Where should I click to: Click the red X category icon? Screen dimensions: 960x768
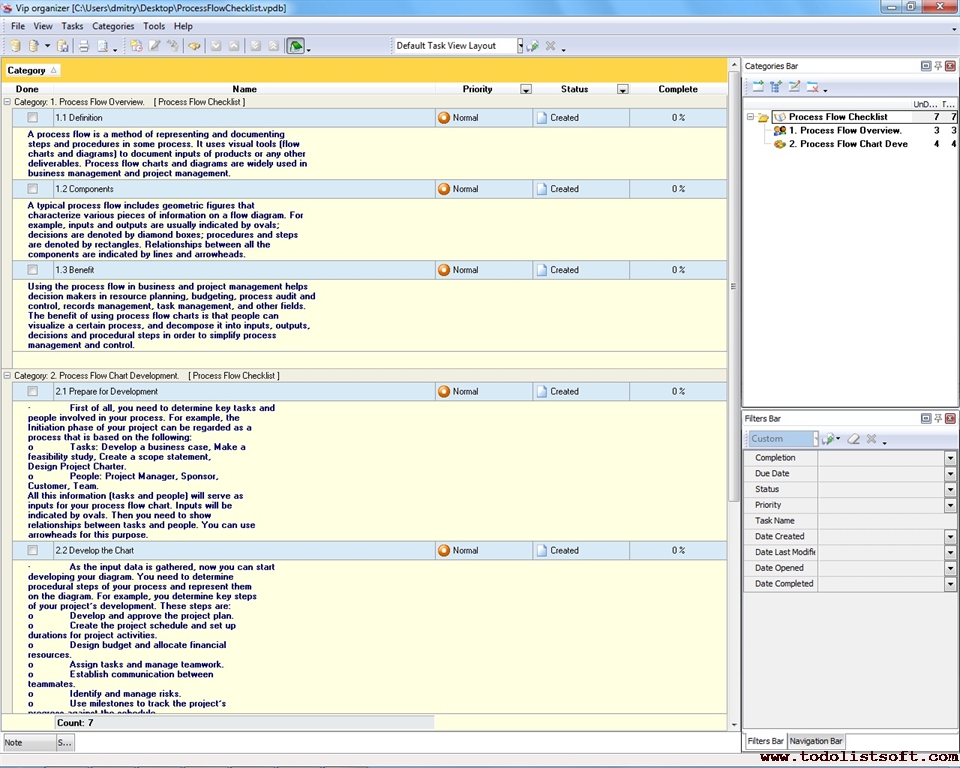pos(813,87)
